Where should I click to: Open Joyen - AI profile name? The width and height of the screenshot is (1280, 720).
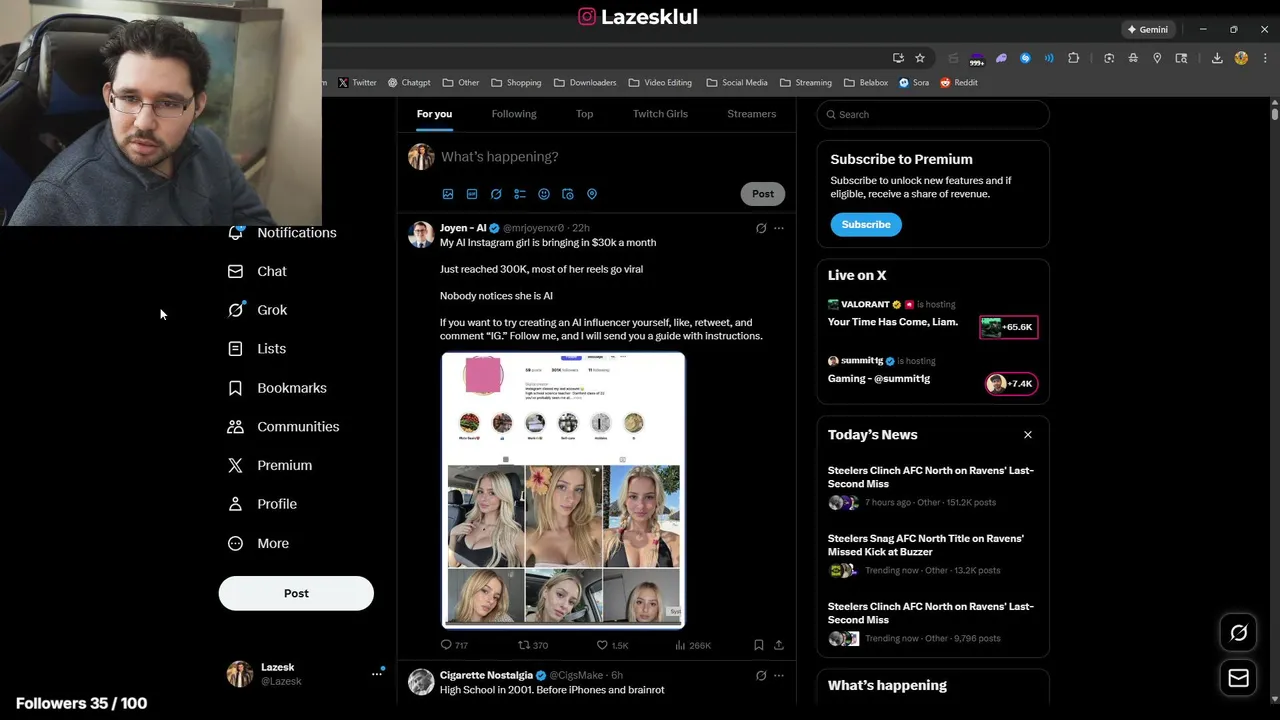click(463, 228)
